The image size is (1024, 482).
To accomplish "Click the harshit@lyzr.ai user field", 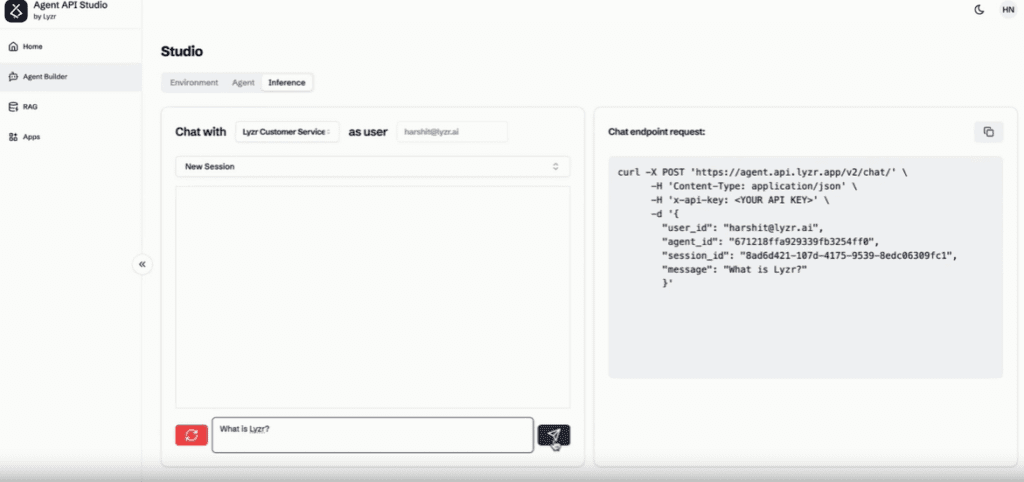I will (452, 132).
